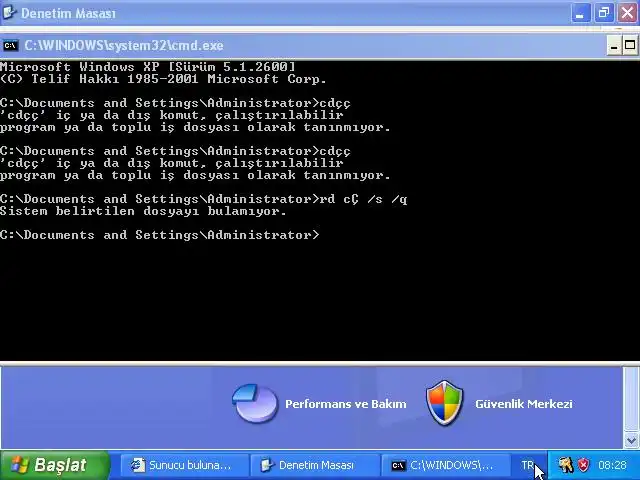Maximize the cmd.exe window
Screen dimensions: 640x480
(x=630, y=45)
